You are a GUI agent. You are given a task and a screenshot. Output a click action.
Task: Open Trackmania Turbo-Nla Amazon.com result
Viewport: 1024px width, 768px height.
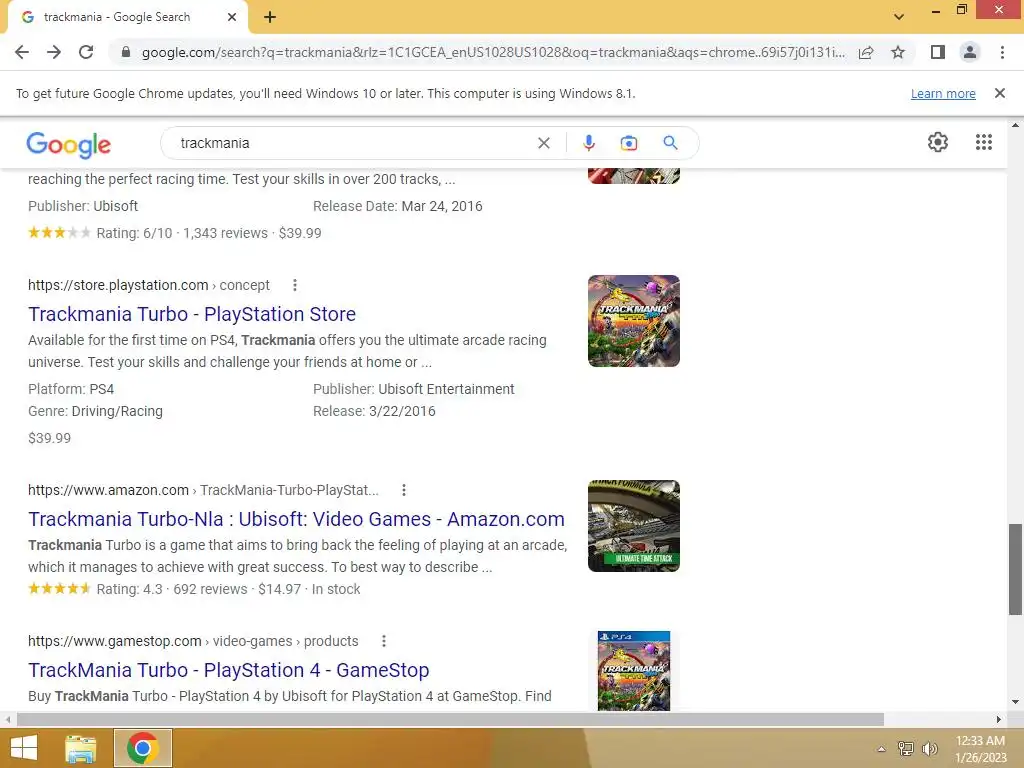pyautogui.click(x=296, y=519)
